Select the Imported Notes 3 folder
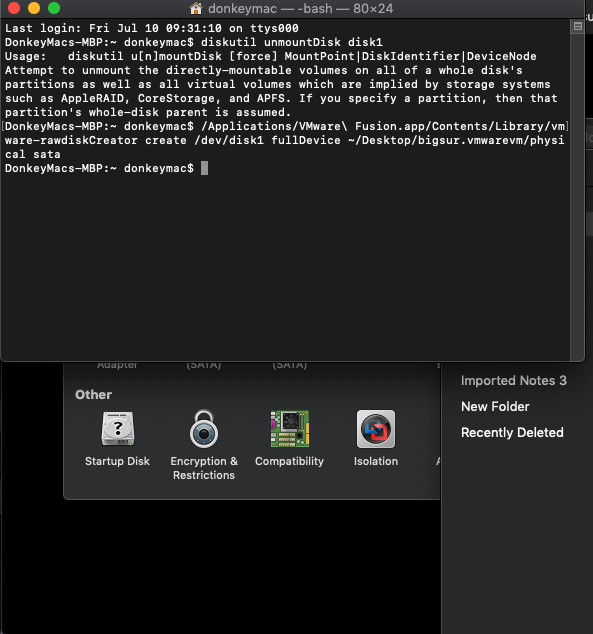593x634 pixels. coord(513,380)
